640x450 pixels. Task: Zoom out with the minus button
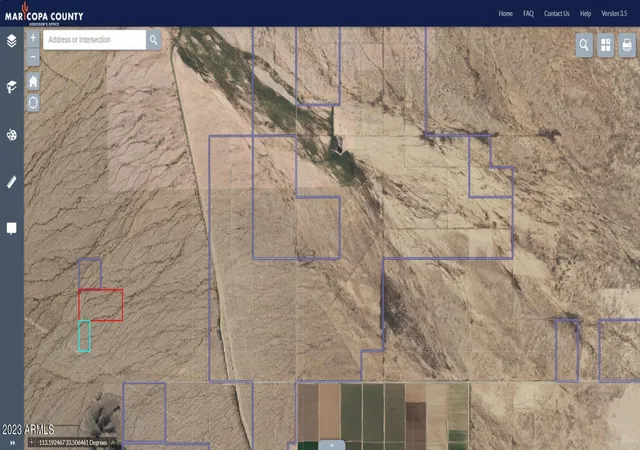[x=33, y=56]
